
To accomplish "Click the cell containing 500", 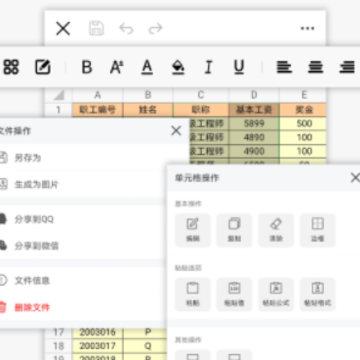I will click(303, 124).
